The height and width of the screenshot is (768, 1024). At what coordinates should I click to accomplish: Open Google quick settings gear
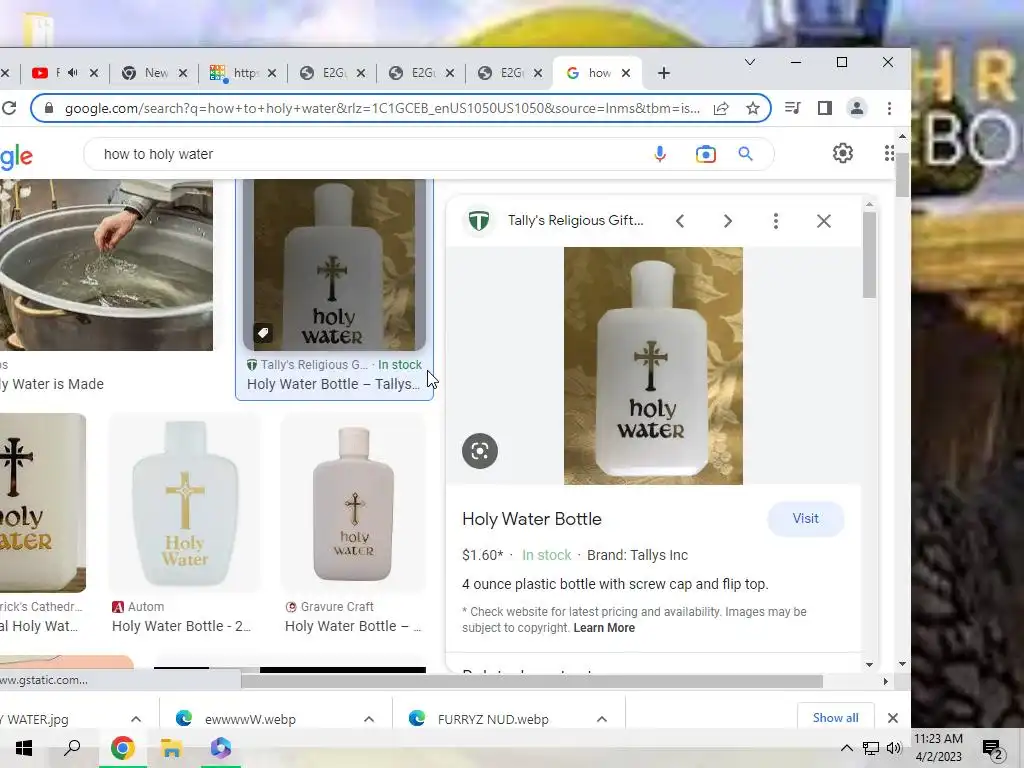click(x=842, y=153)
